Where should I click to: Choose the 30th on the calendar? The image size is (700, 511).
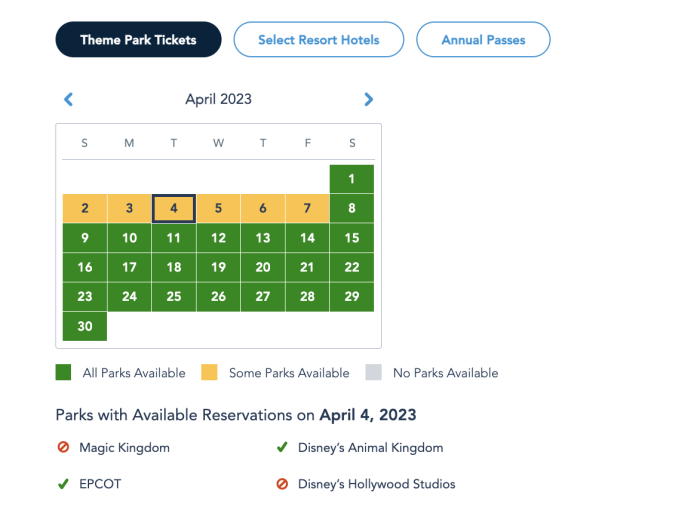pyautogui.click(x=85, y=326)
